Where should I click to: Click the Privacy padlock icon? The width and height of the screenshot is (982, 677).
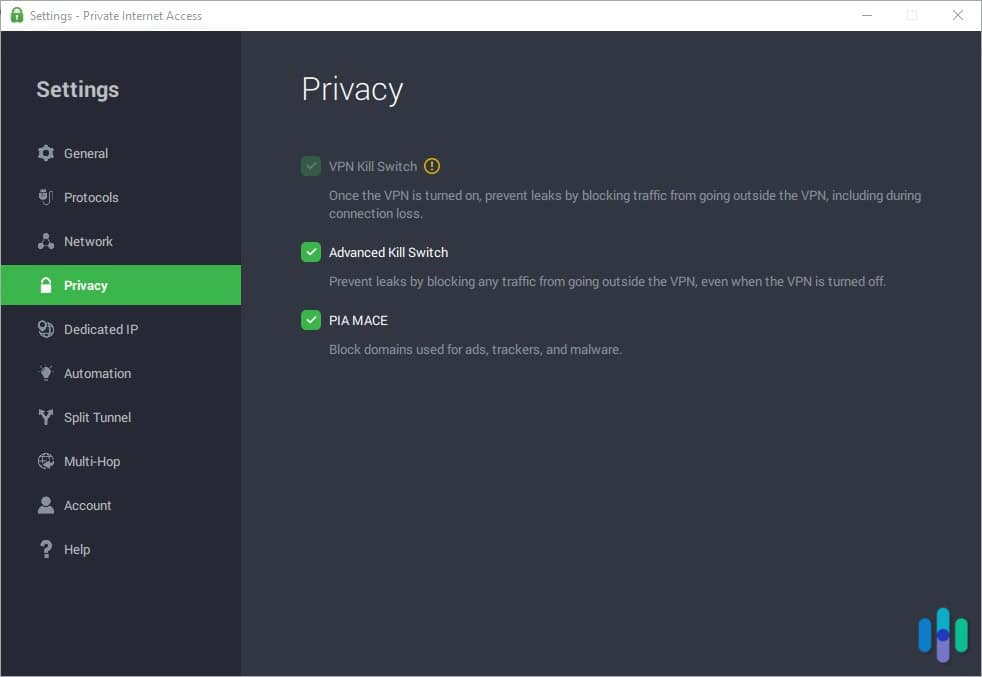[x=46, y=286]
